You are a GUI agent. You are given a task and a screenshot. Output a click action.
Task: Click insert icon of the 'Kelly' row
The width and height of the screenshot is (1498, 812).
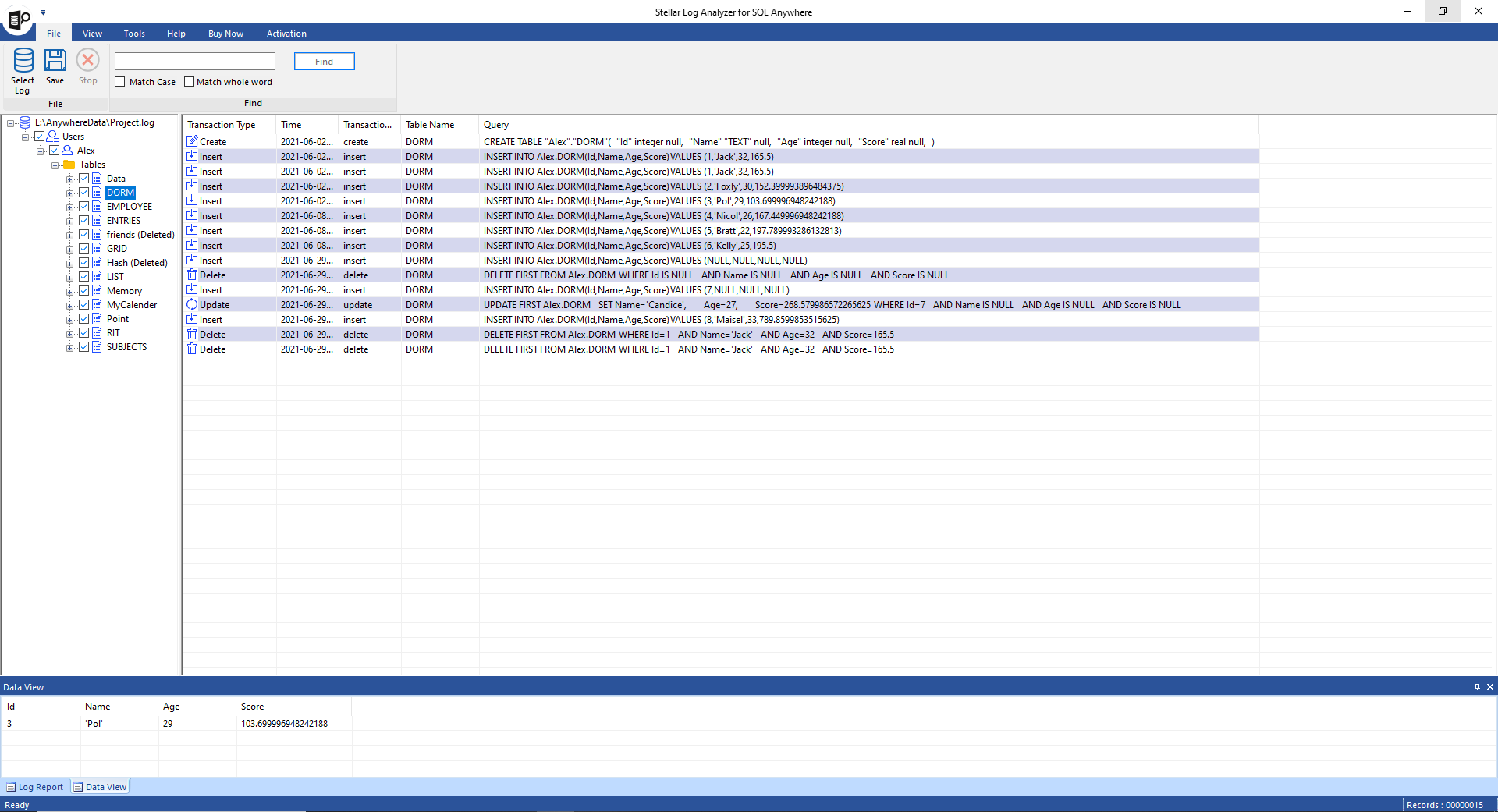pos(192,245)
